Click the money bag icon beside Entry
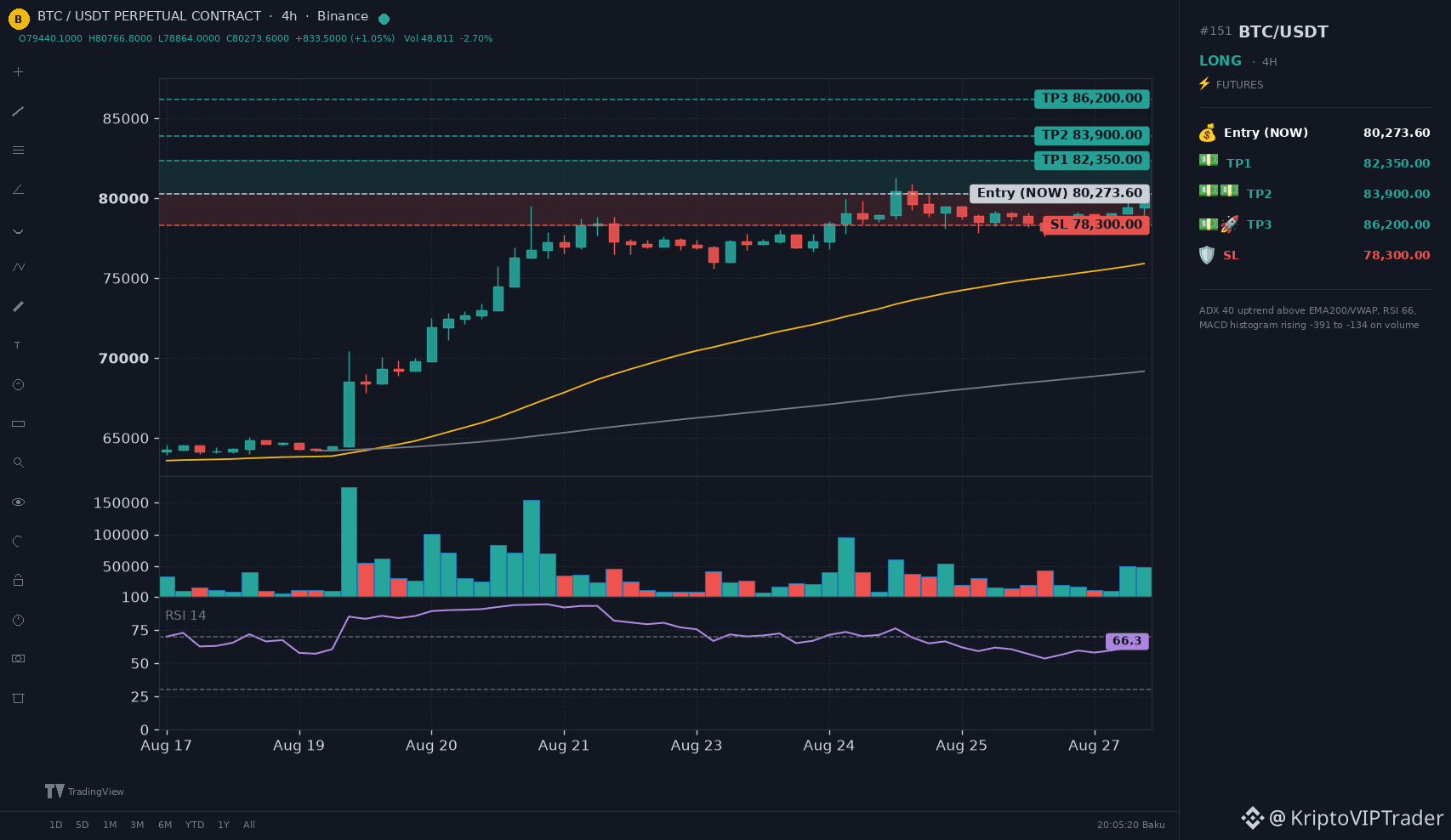The image size is (1451, 840). [x=1208, y=133]
